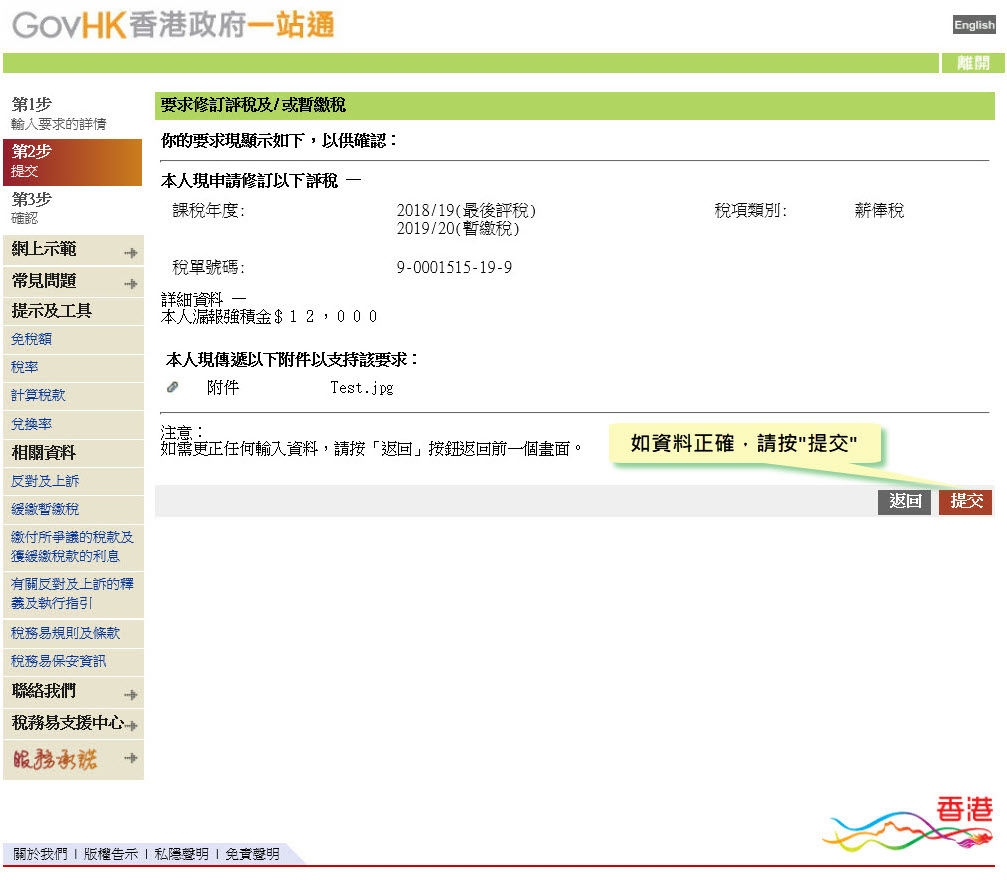The height and width of the screenshot is (881, 1007).
Task: Click the 2019/20(暫繳稅) year text
Action: (458, 229)
